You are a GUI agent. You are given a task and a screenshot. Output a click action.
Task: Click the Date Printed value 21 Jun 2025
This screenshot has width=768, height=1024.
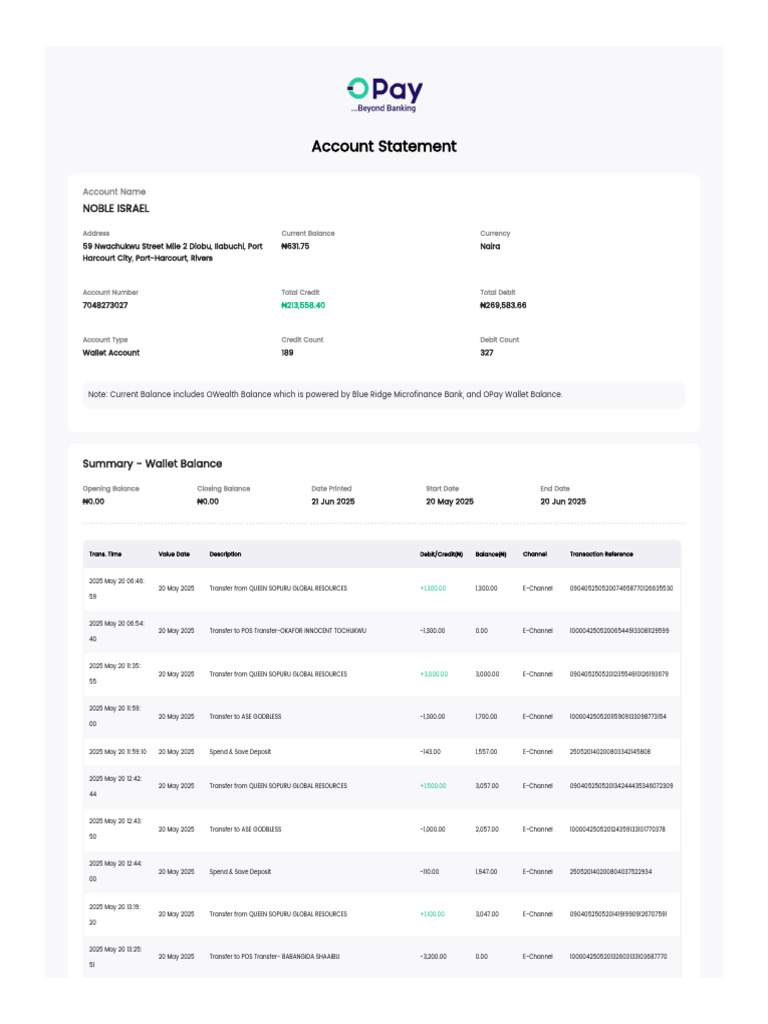[333, 501]
